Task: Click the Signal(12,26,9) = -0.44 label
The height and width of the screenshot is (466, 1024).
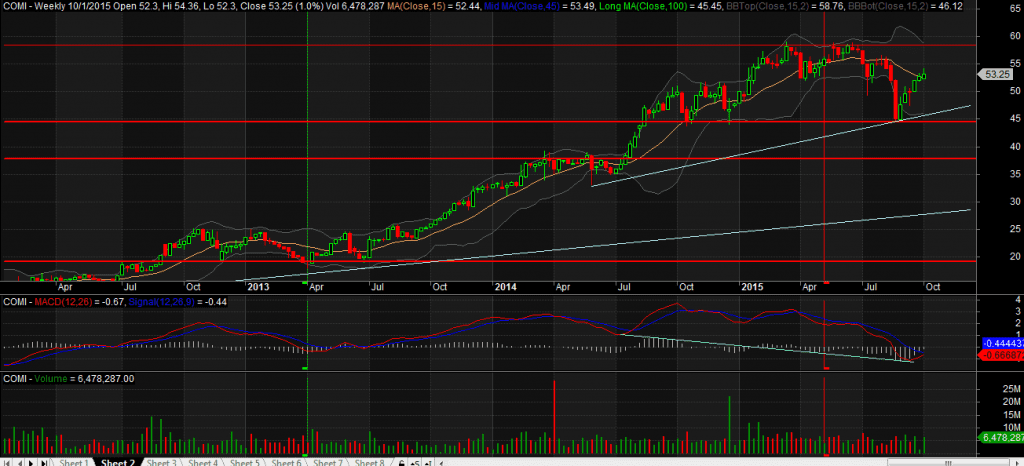Action: pos(178,302)
